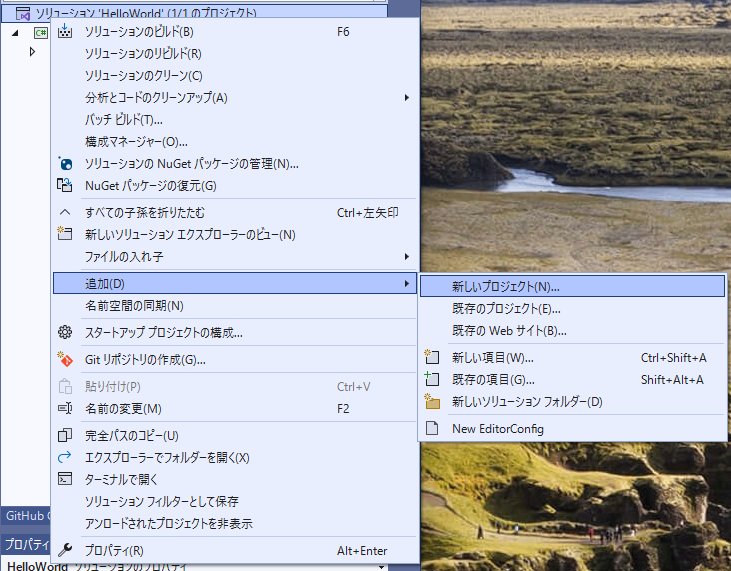Select the ソリューション 'HelloWorld' tree row
Screen dimensions: 731x571
(x=195, y=14)
